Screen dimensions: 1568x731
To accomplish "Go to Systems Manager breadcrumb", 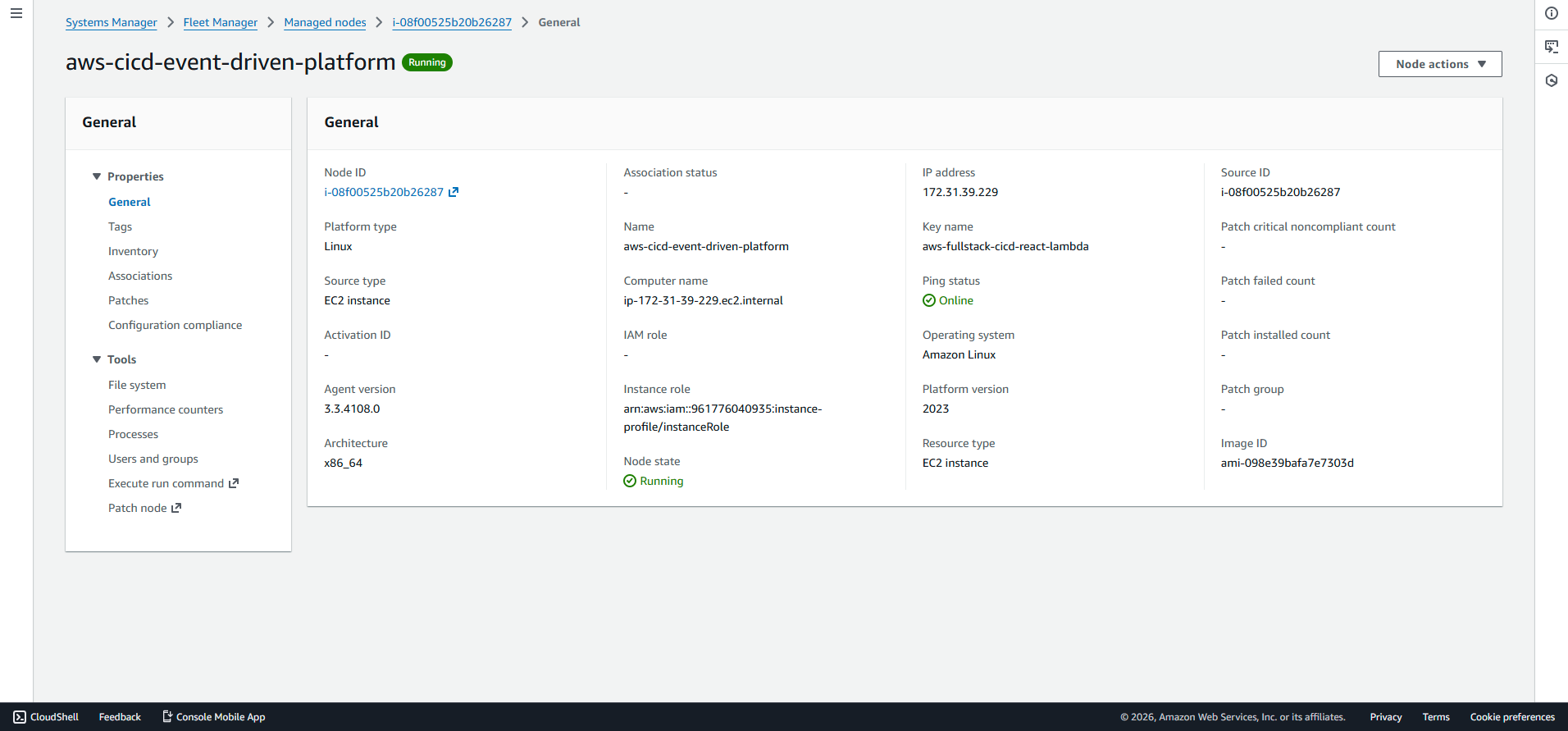I will 112,22.
